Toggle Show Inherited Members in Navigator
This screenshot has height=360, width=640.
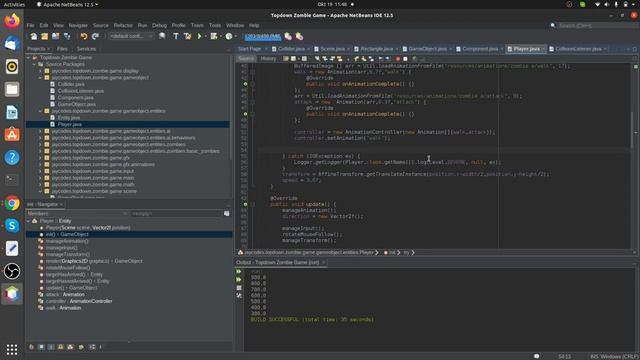click(31, 347)
